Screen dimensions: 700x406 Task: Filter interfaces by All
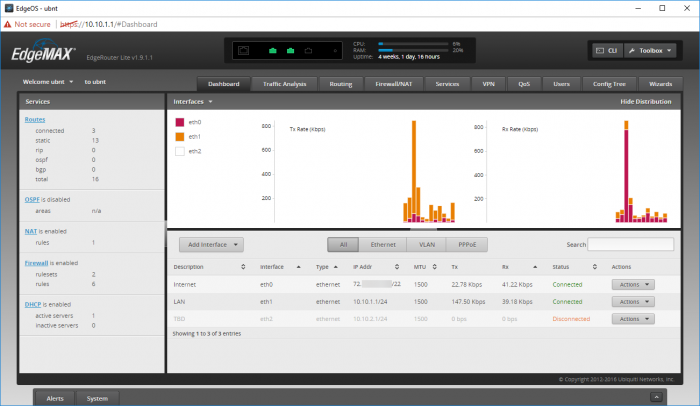[343, 245]
